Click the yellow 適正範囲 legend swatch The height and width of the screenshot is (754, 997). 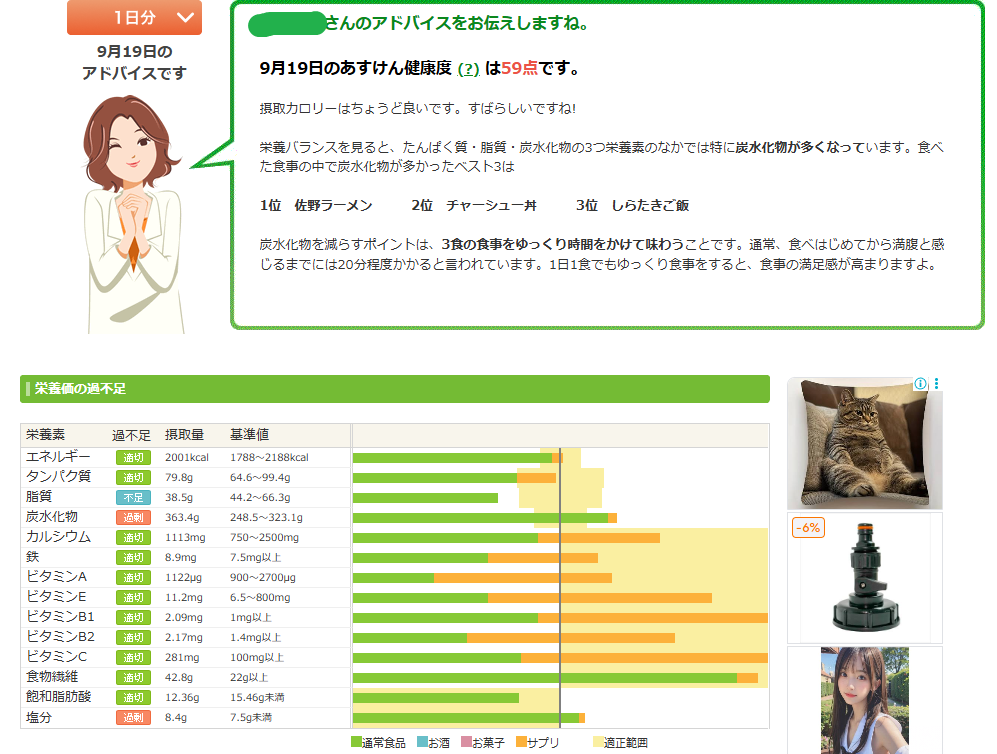click(598, 742)
